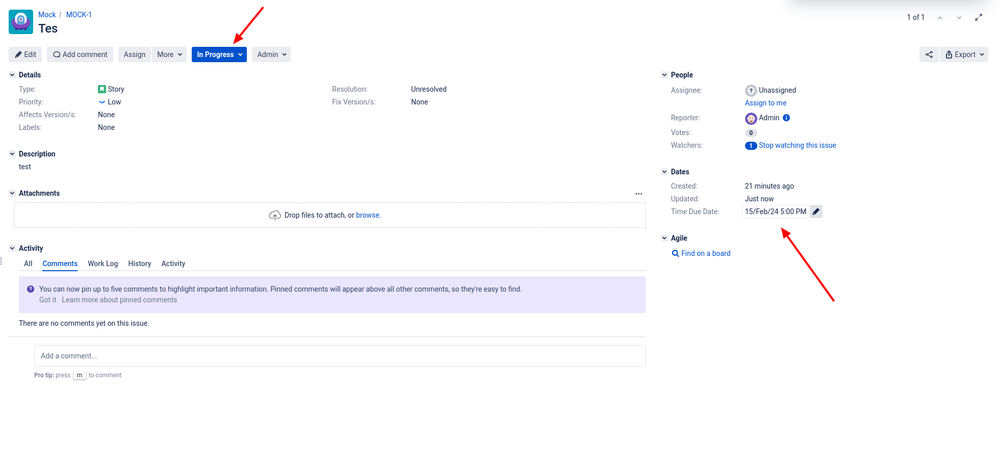
Task: Click the pencil icon next to Time Due Date
Action: click(x=816, y=212)
